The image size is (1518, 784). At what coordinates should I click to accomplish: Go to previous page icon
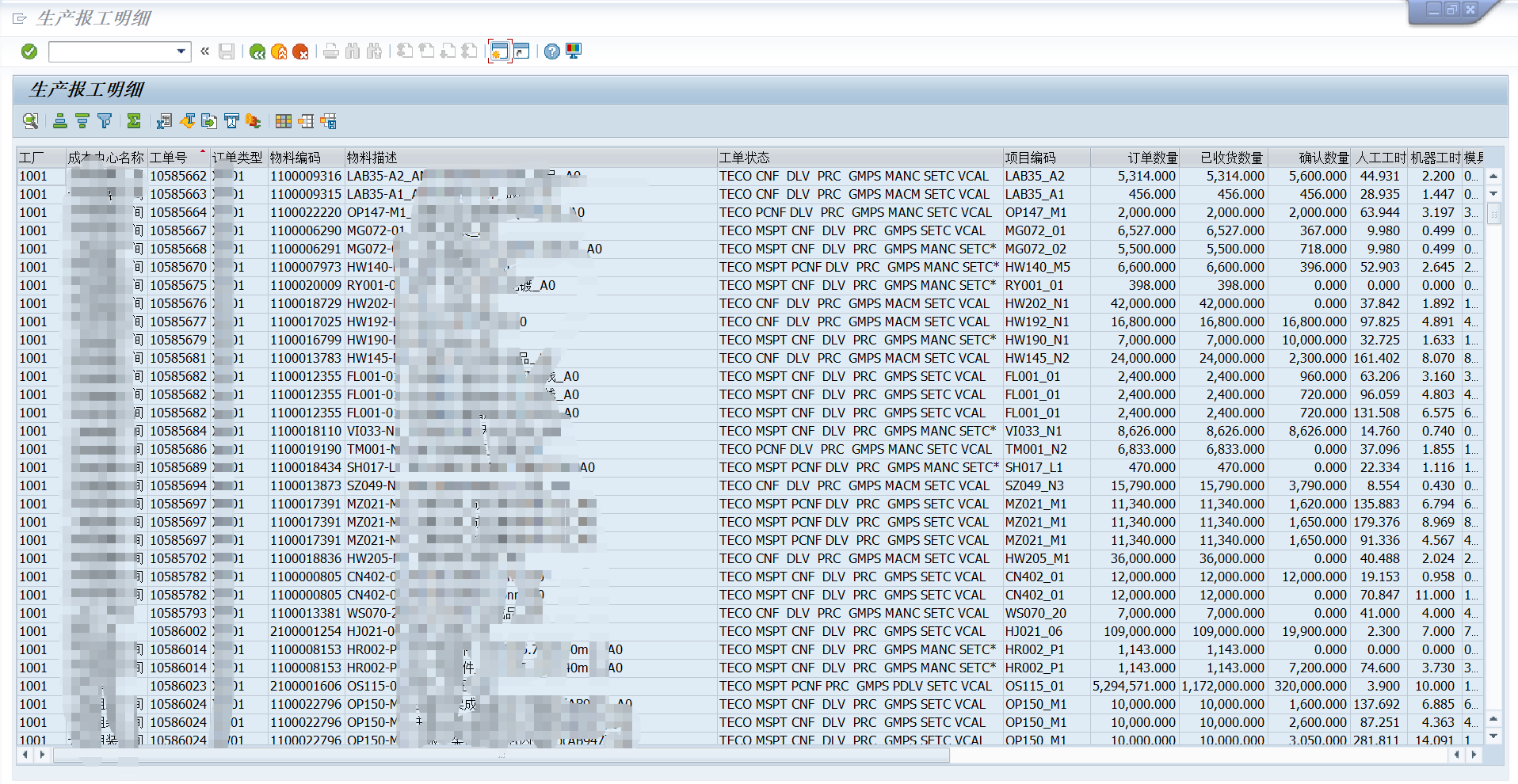[x=426, y=51]
